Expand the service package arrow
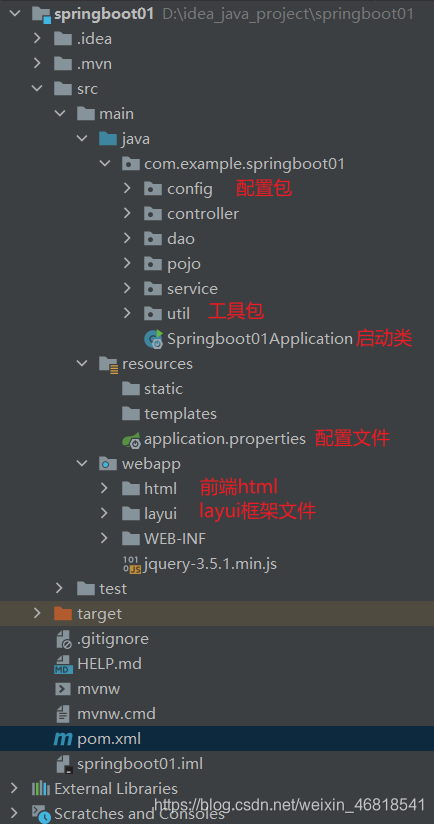Viewport: 434px width, 824px height. (x=127, y=289)
